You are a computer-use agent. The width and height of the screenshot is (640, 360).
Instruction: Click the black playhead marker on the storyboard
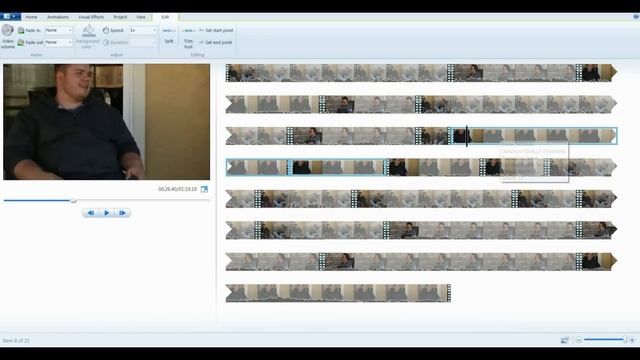(467, 136)
